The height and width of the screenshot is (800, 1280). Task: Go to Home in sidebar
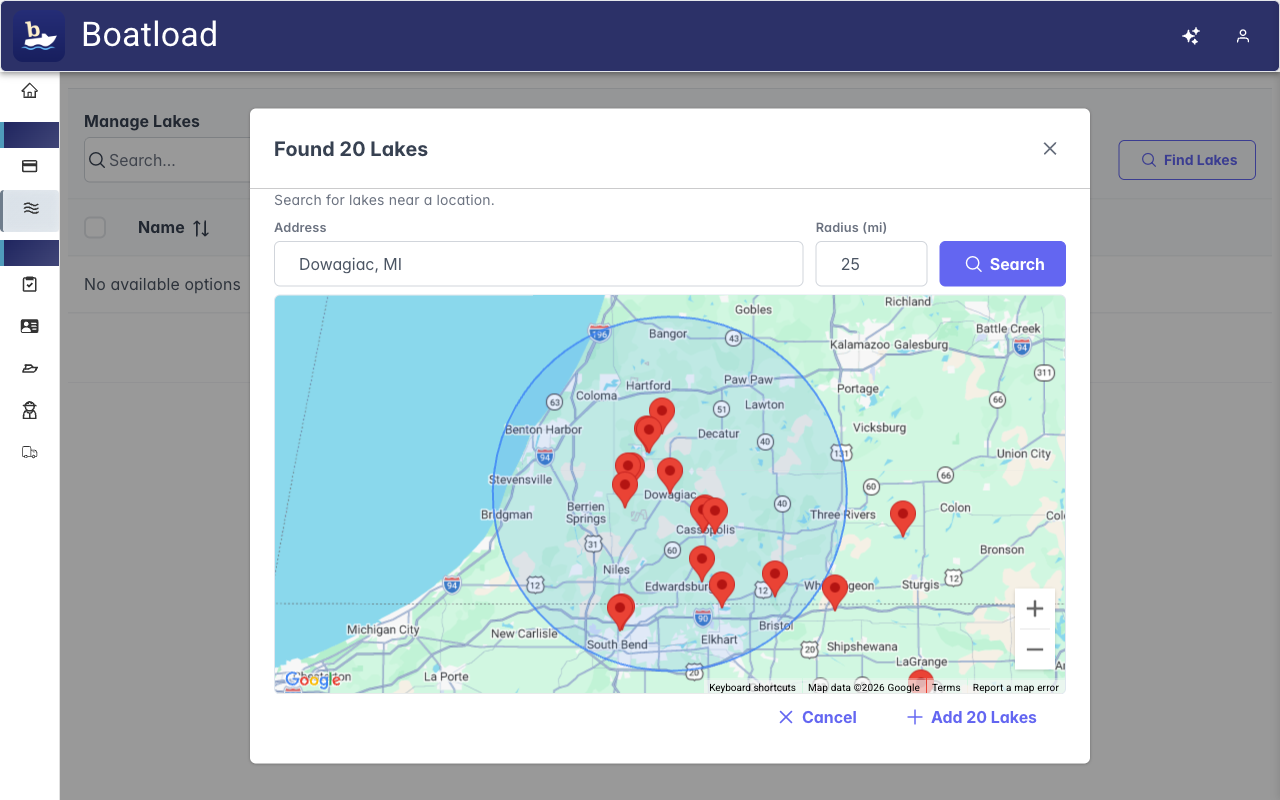[30, 91]
